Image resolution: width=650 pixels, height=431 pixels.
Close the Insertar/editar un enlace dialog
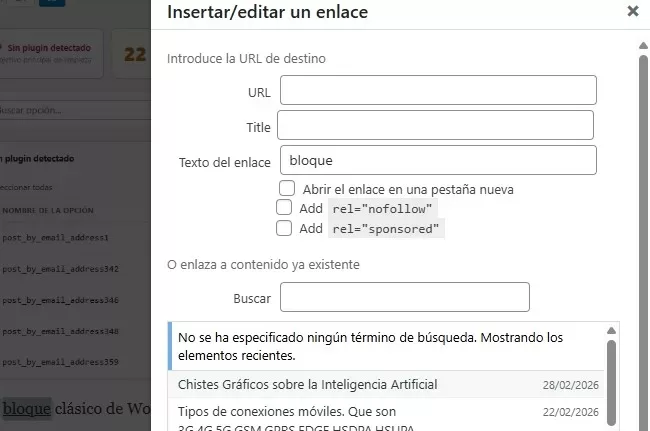[632, 12]
